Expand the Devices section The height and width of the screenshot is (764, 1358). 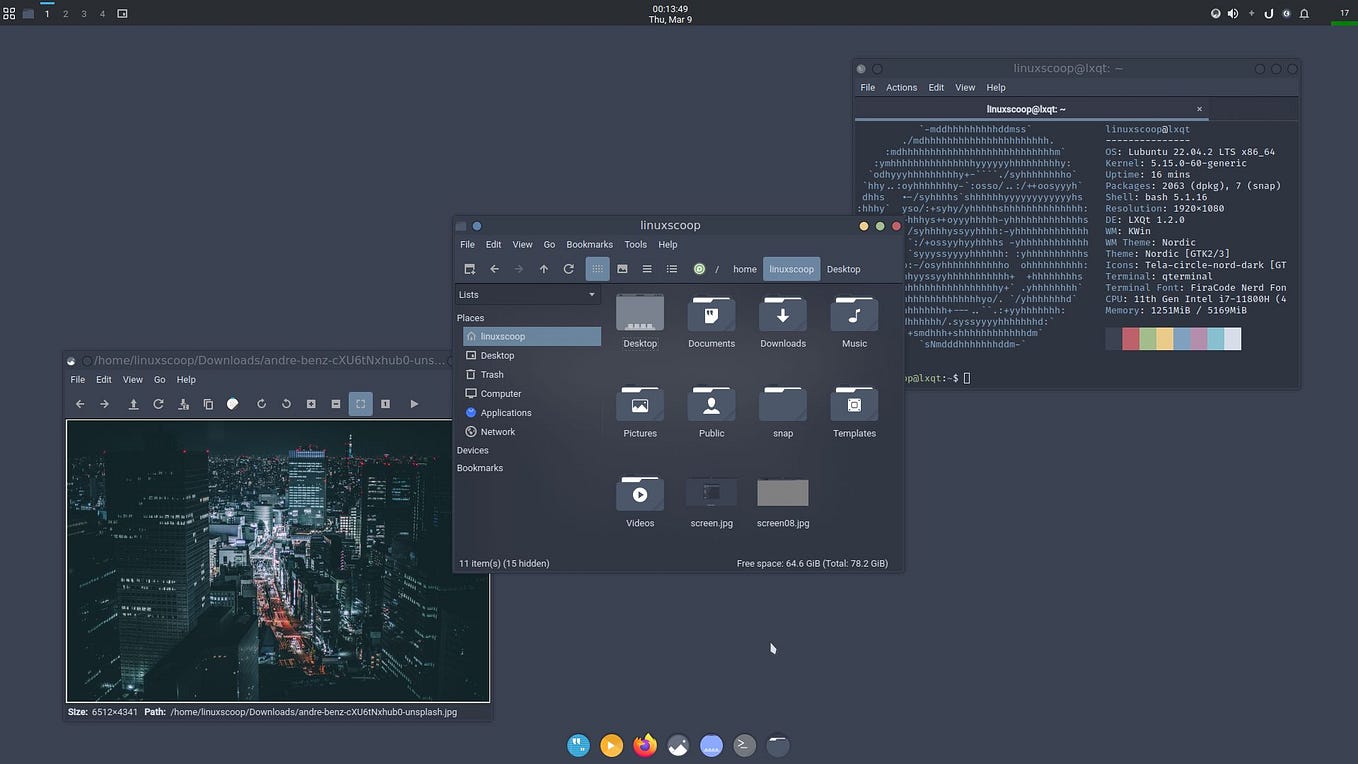pos(472,450)
